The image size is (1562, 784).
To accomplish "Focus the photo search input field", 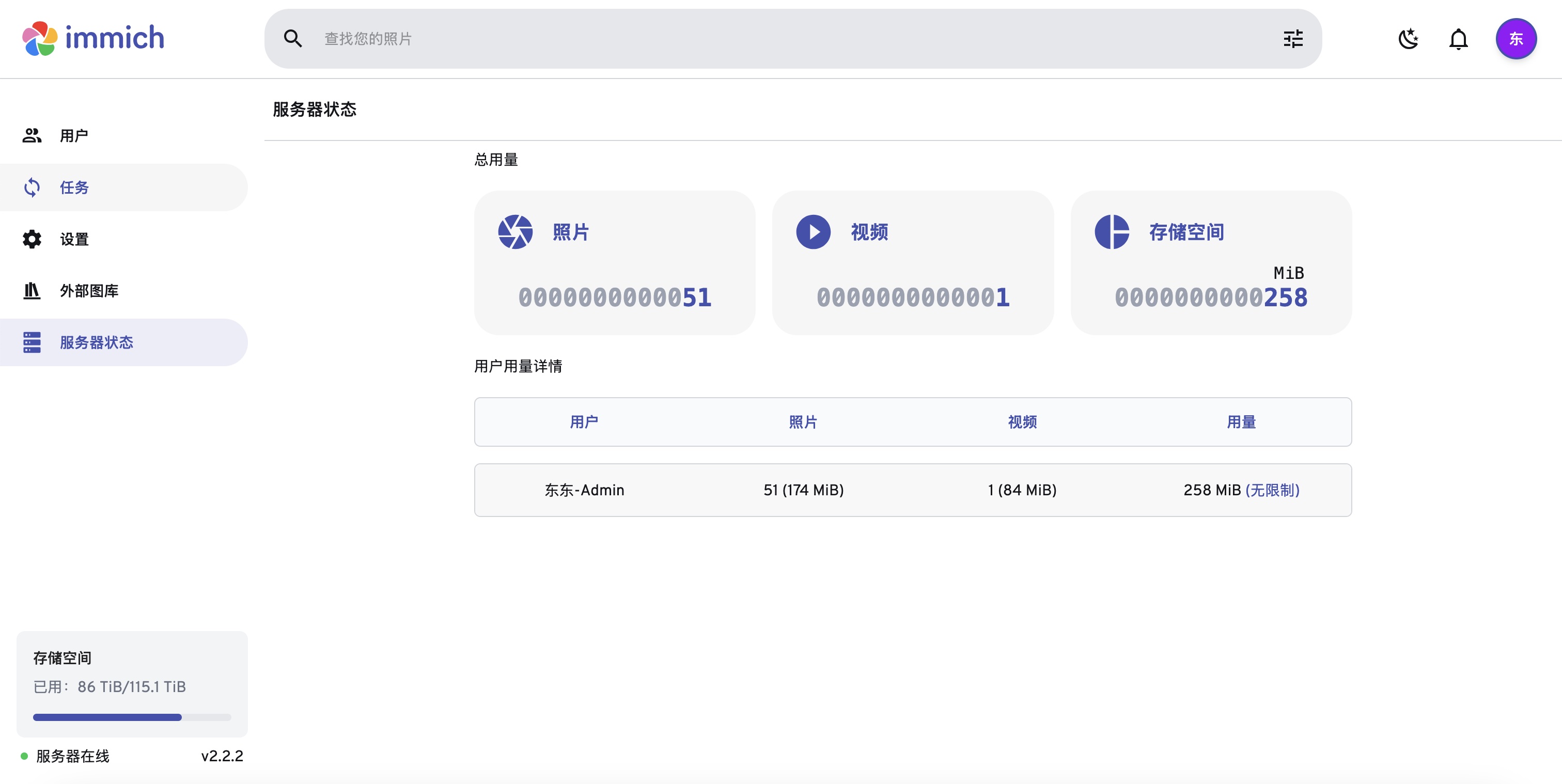I will [x=788, y=39].
